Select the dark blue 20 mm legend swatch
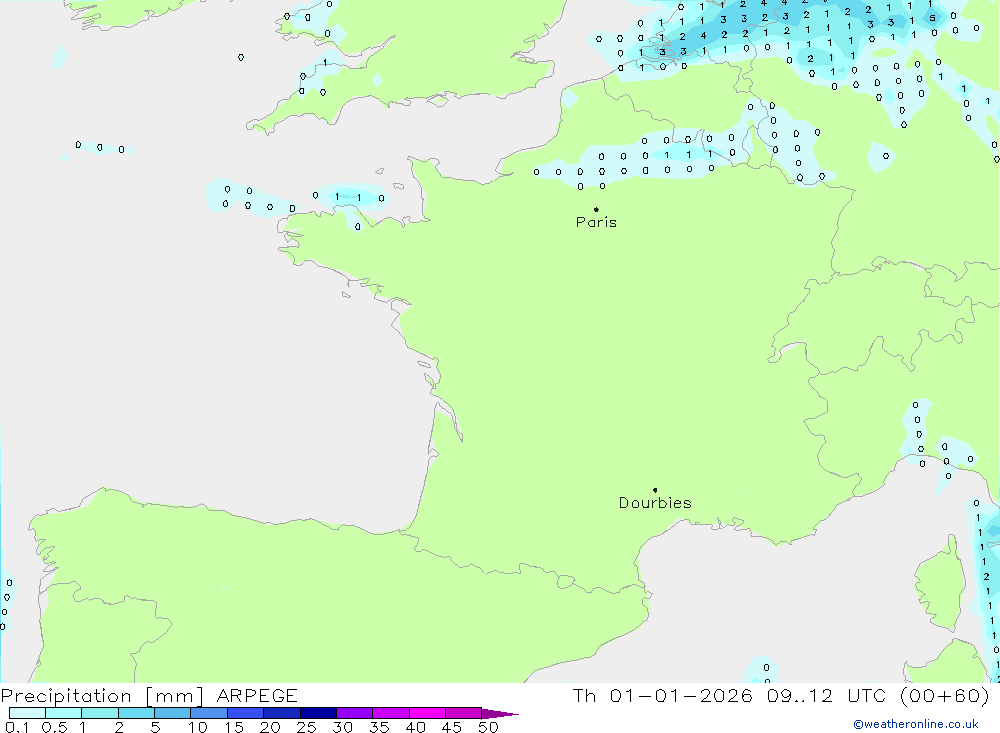Image resolution: width=1000 pixels, height=733 pixels. [x=282, y=713]
